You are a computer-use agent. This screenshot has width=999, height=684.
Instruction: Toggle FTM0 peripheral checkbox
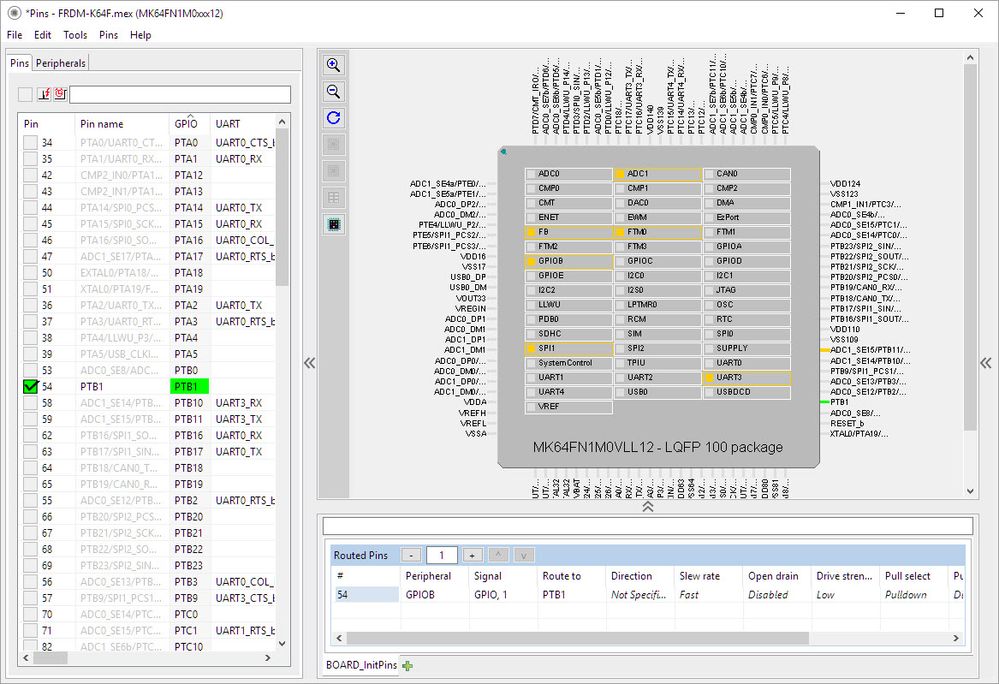(x=620, y=232)
